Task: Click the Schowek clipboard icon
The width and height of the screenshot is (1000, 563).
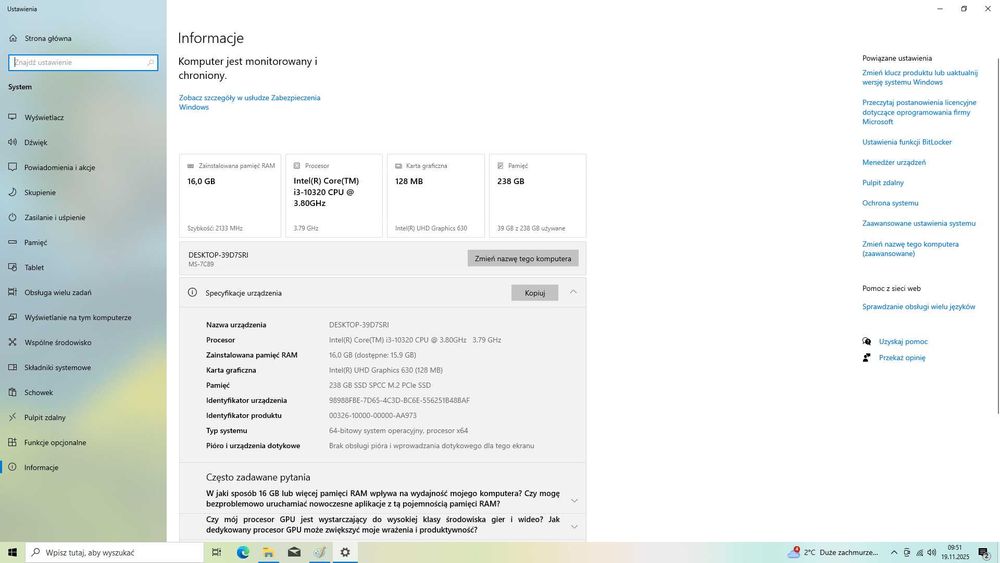Action: pos(12,392)
